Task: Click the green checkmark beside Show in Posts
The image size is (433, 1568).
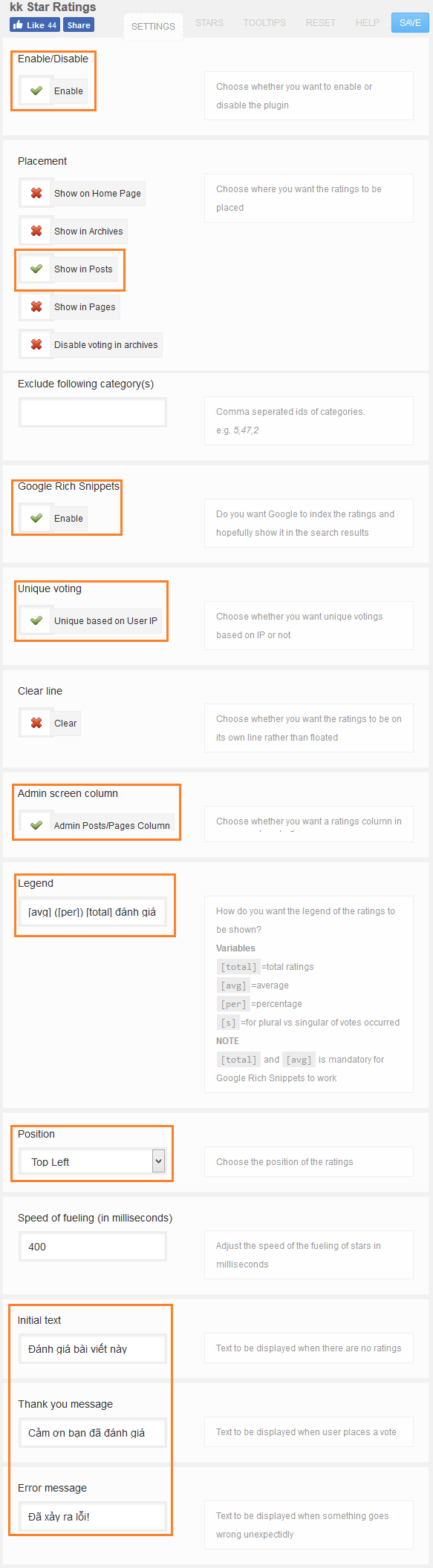Action: coord(34,269)
